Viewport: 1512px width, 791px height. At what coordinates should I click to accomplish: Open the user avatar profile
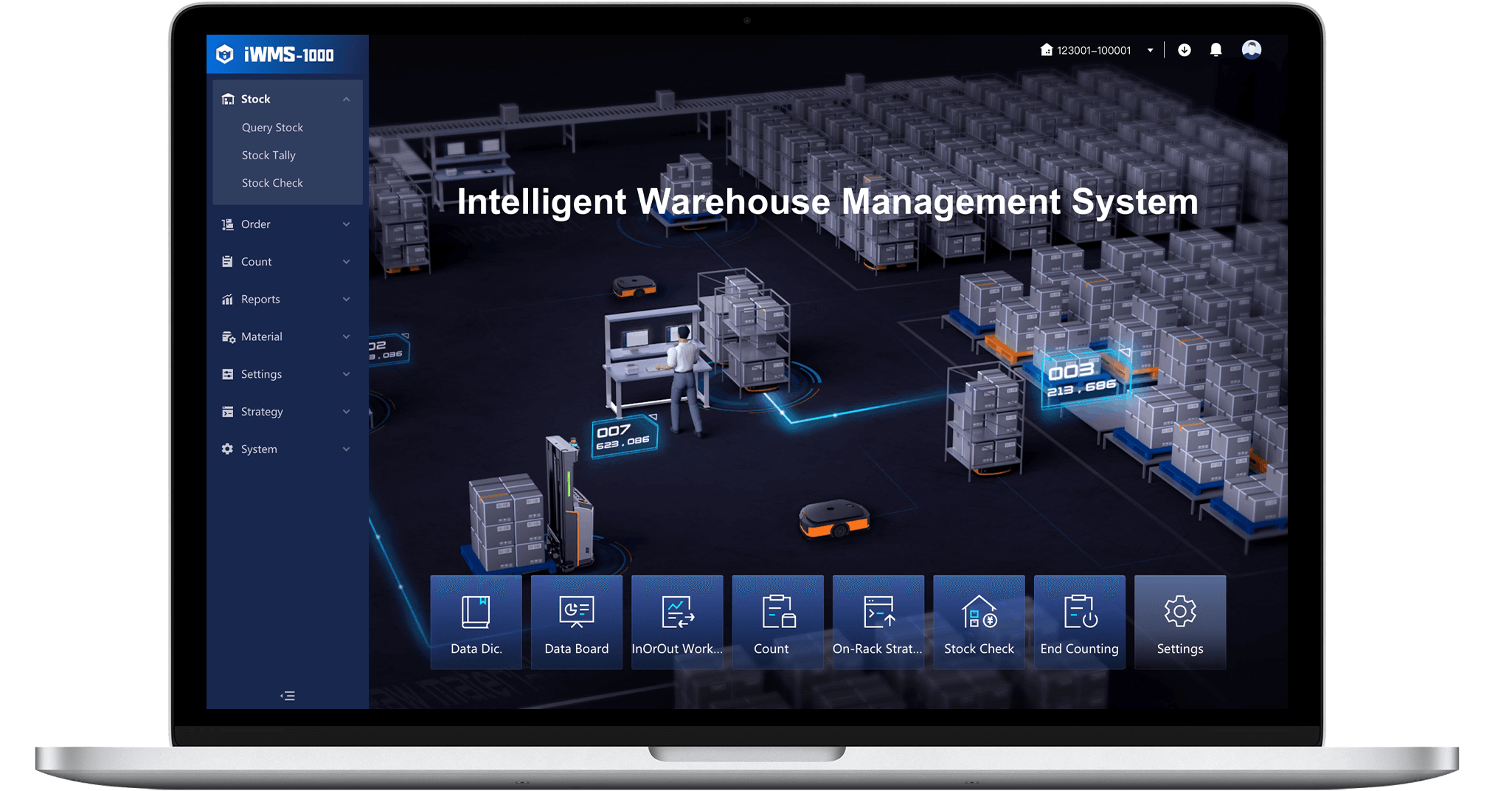[1251, 49]
